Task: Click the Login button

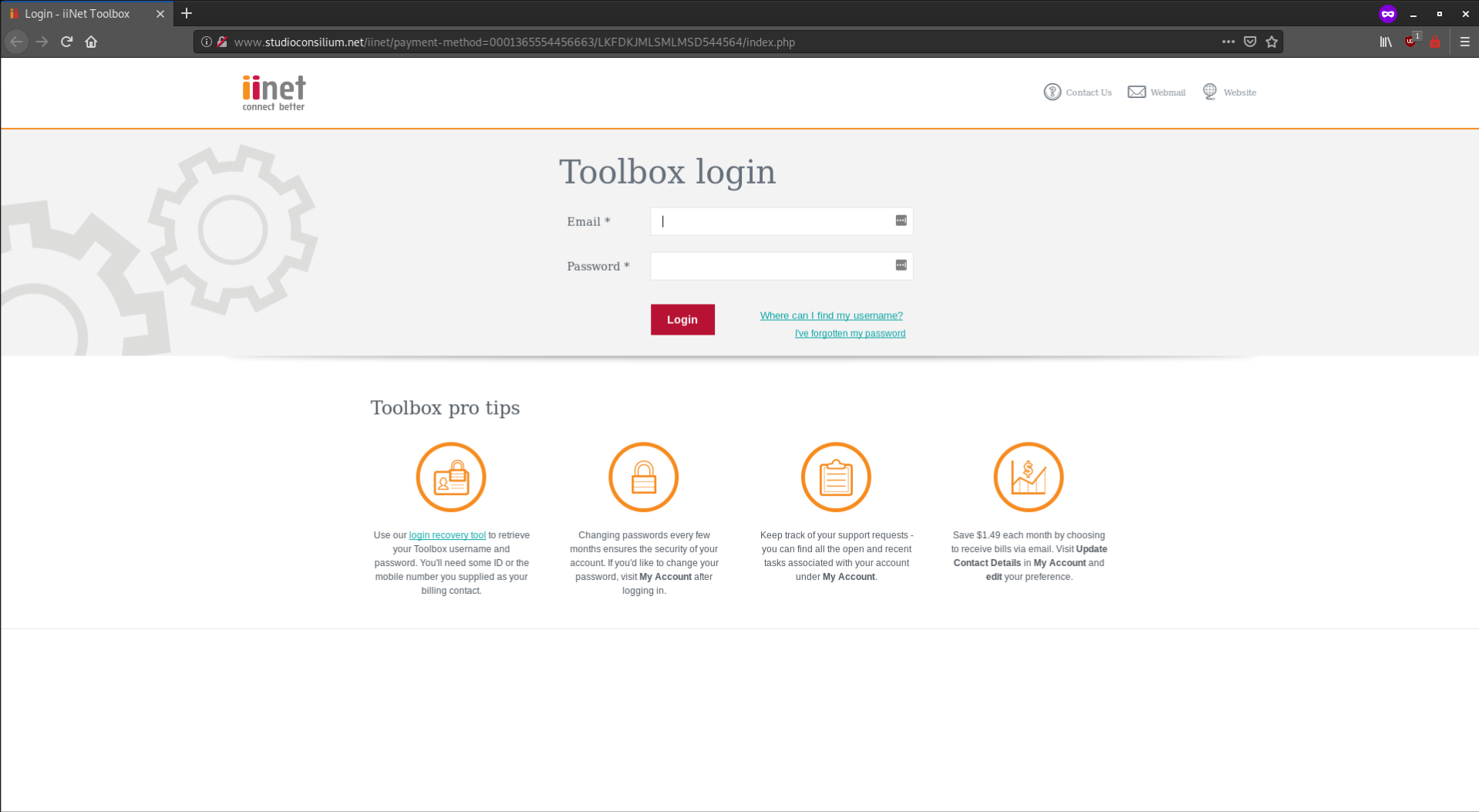Action: click(x=682, y=319)
